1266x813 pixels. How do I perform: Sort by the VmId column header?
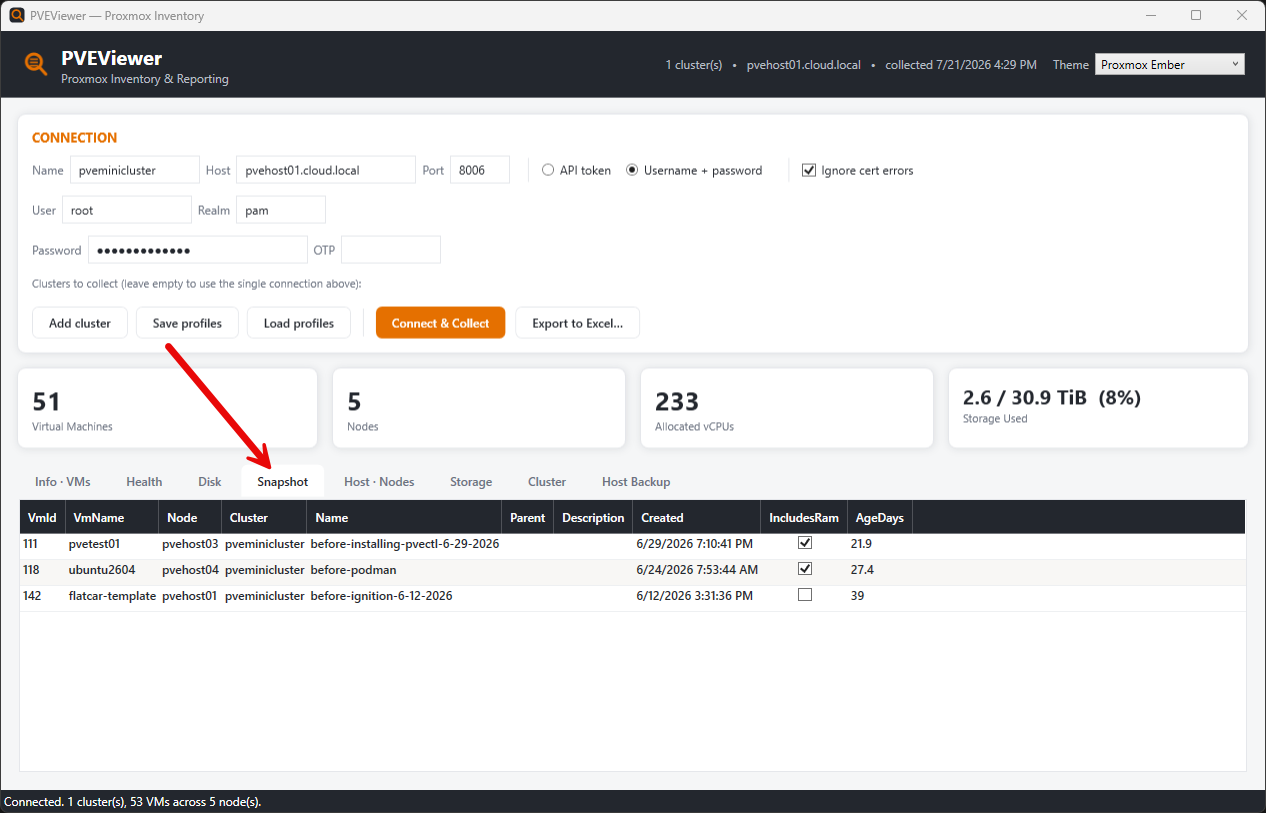[42, 518]
